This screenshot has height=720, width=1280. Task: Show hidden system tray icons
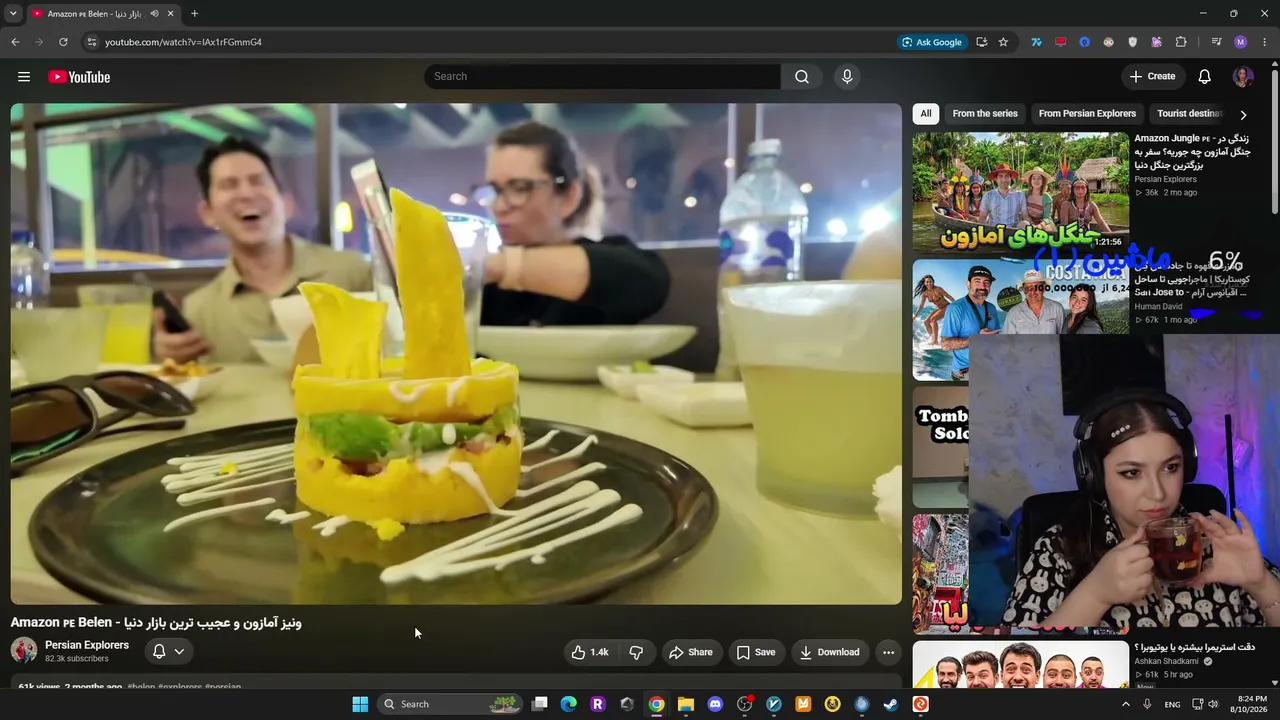click(1126, 704)
